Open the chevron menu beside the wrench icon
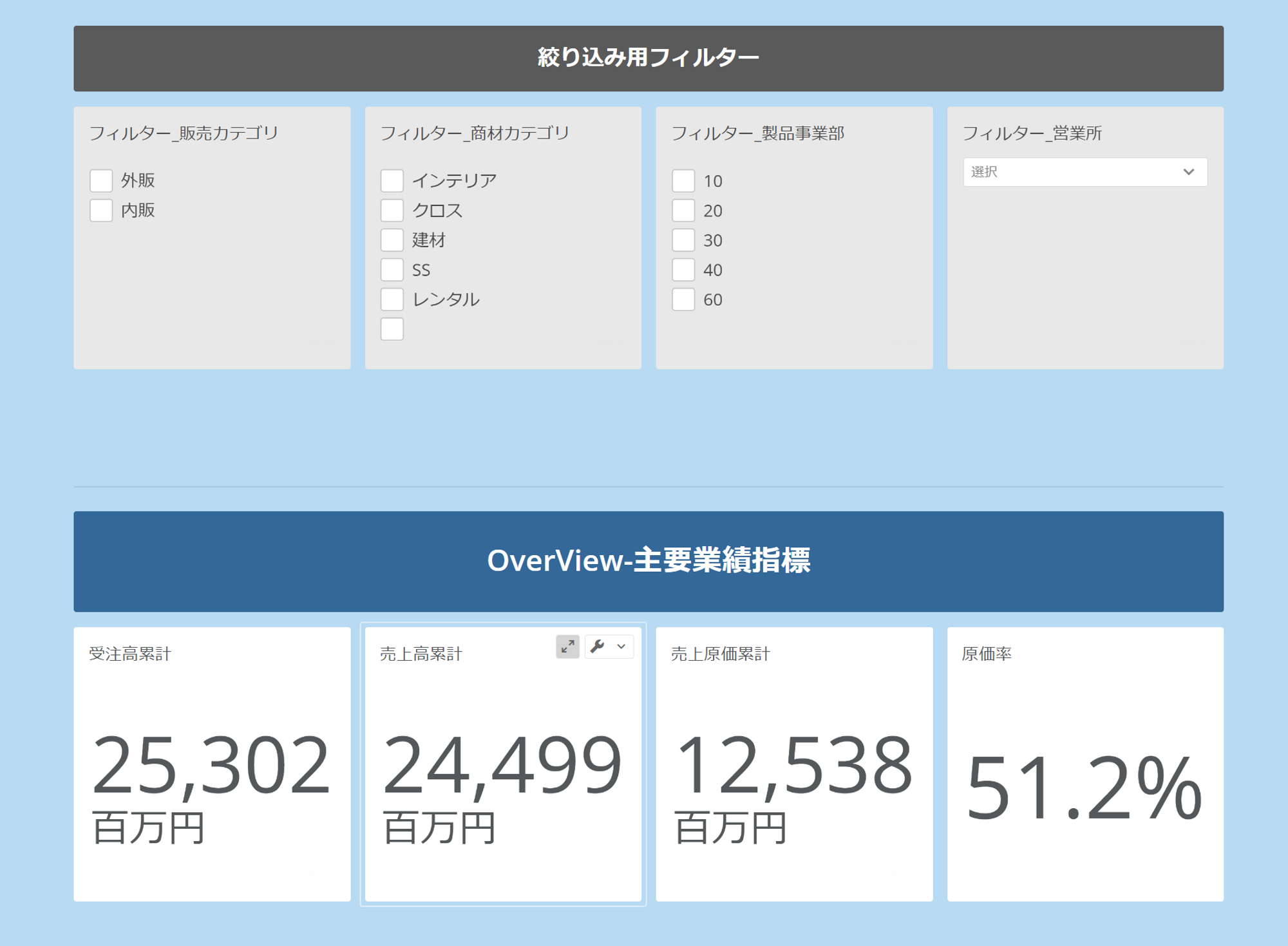Viewport: 1288px width, 946px height. [621, 647]
